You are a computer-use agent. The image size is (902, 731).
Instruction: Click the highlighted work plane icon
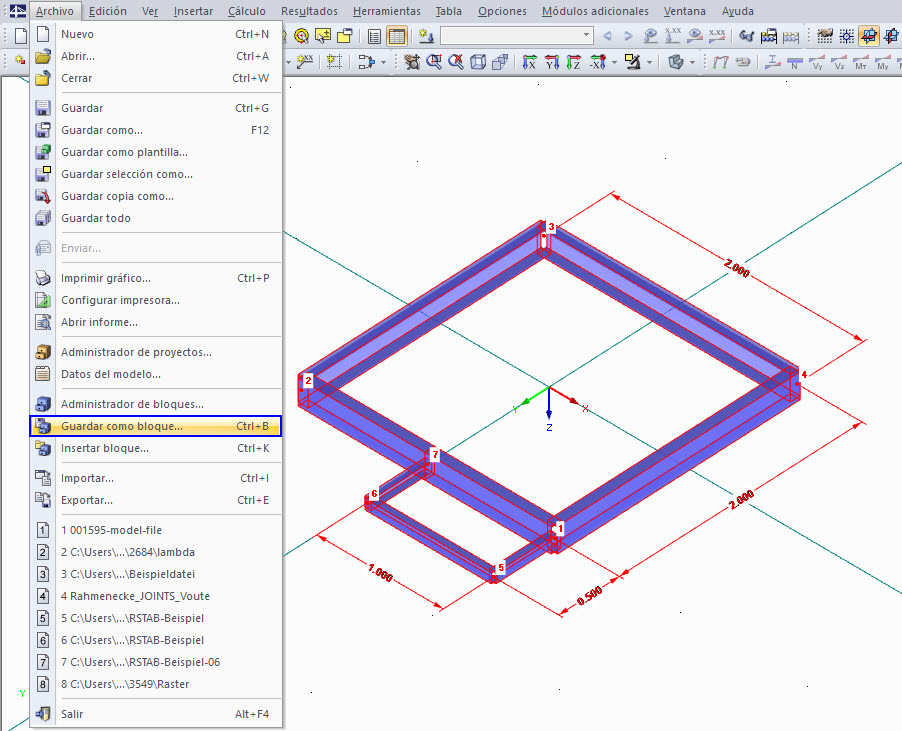[869, 36]
